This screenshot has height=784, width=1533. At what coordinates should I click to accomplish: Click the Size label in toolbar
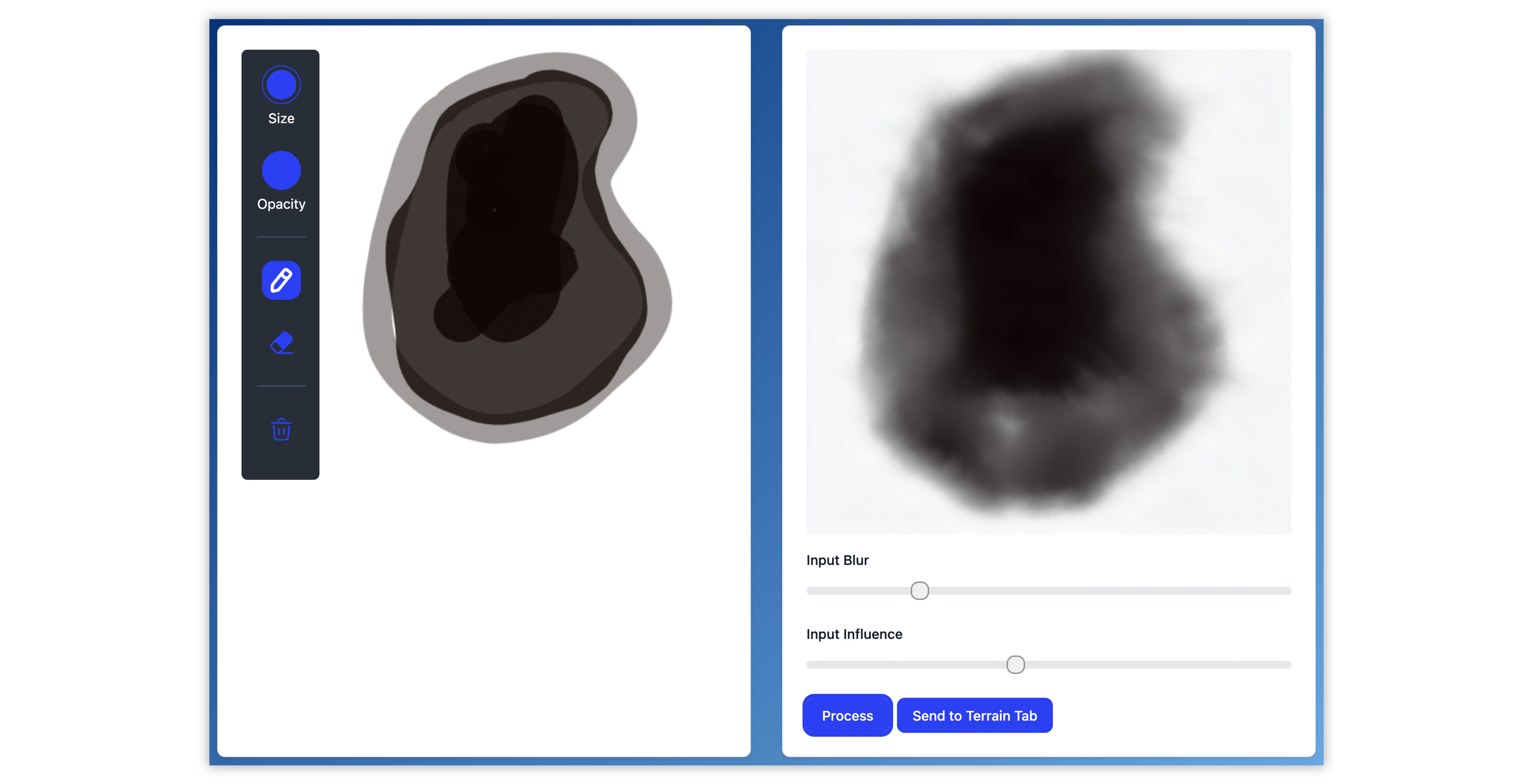click(281, 118)
